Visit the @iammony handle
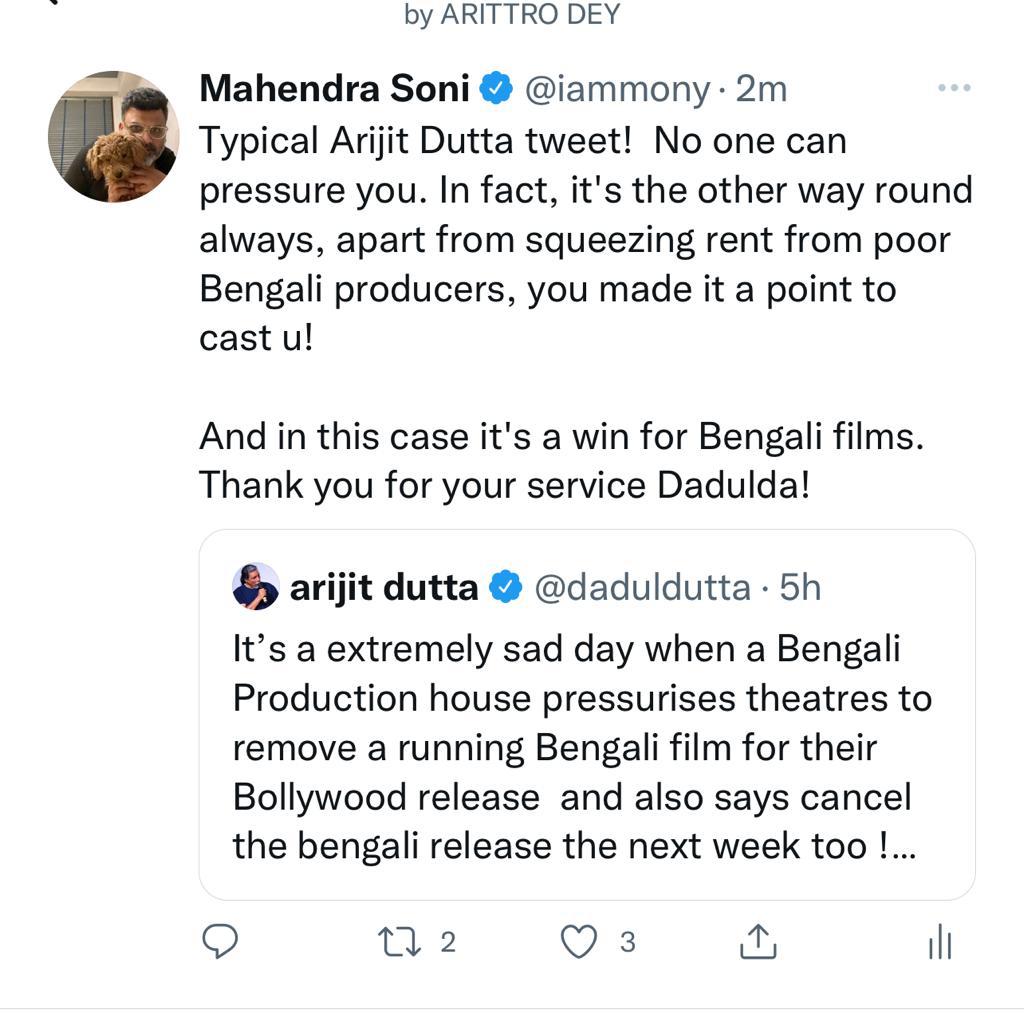Image resolution: width=1024 pixels, height=1014 pixels. (617, 89)
